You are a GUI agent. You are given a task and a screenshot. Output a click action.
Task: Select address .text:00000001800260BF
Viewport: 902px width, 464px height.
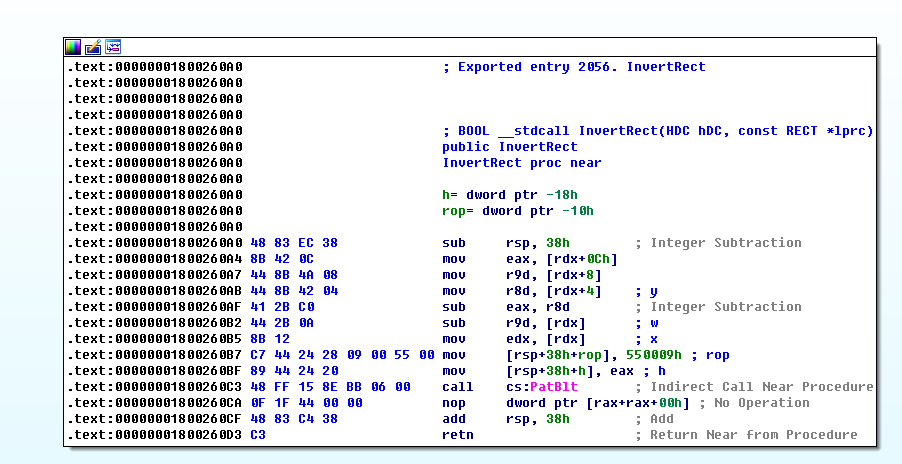tap(155, 371)
